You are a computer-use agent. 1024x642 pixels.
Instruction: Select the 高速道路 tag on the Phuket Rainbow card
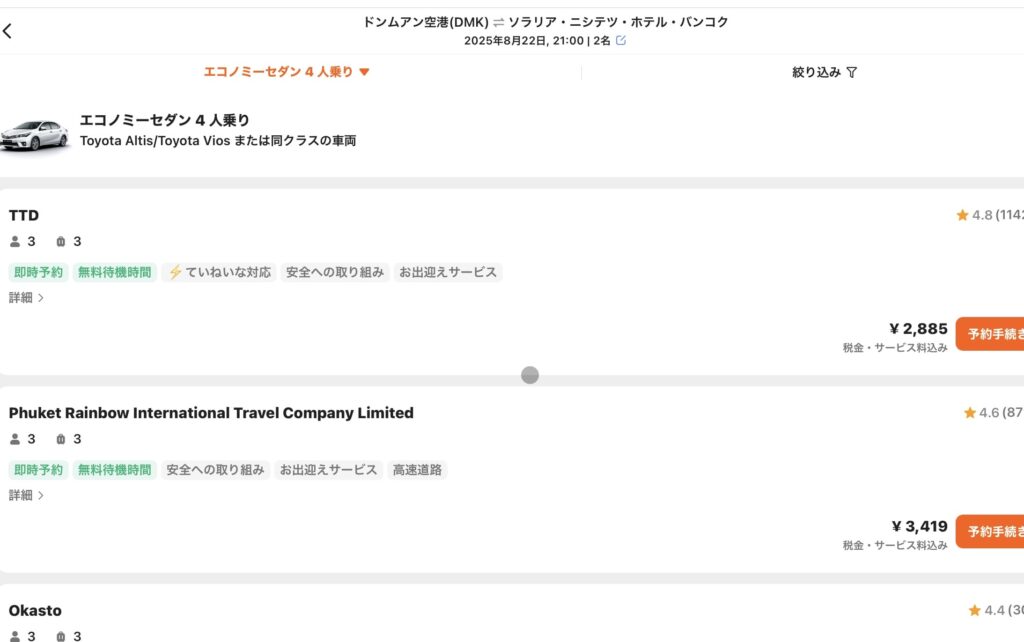[x=417, y=470]
